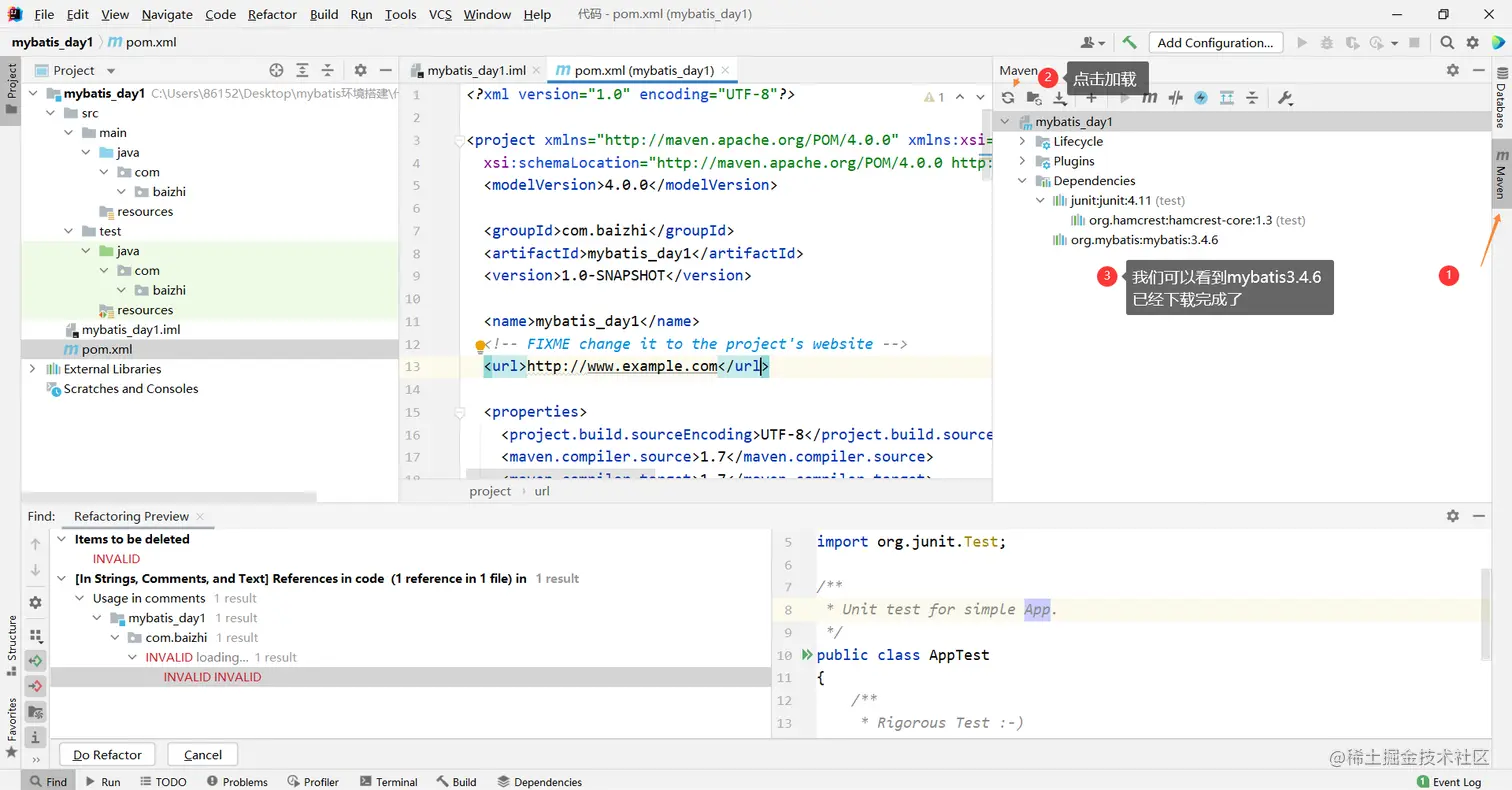Image resolution: width=1512 pixels, height=790 pixels.
Task: Toggle show read access in Find panel
Action: [35, 661]
